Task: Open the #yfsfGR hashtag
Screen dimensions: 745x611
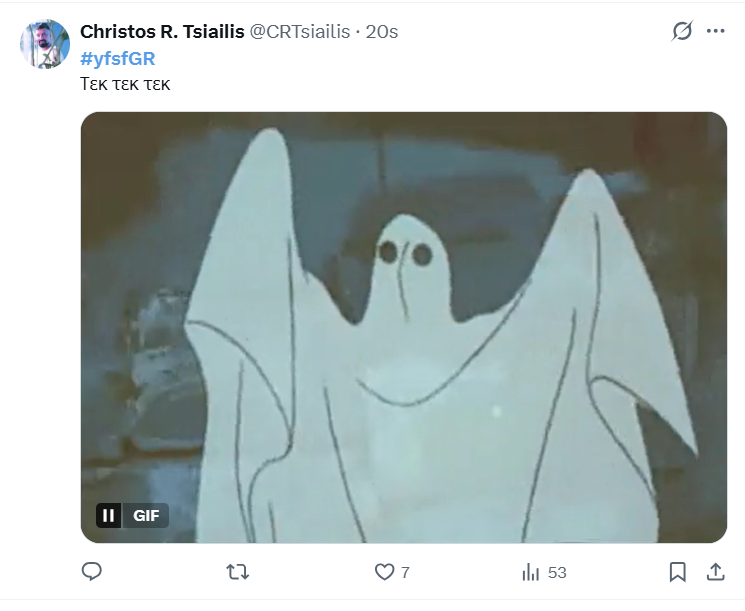Action: point(118,59)
